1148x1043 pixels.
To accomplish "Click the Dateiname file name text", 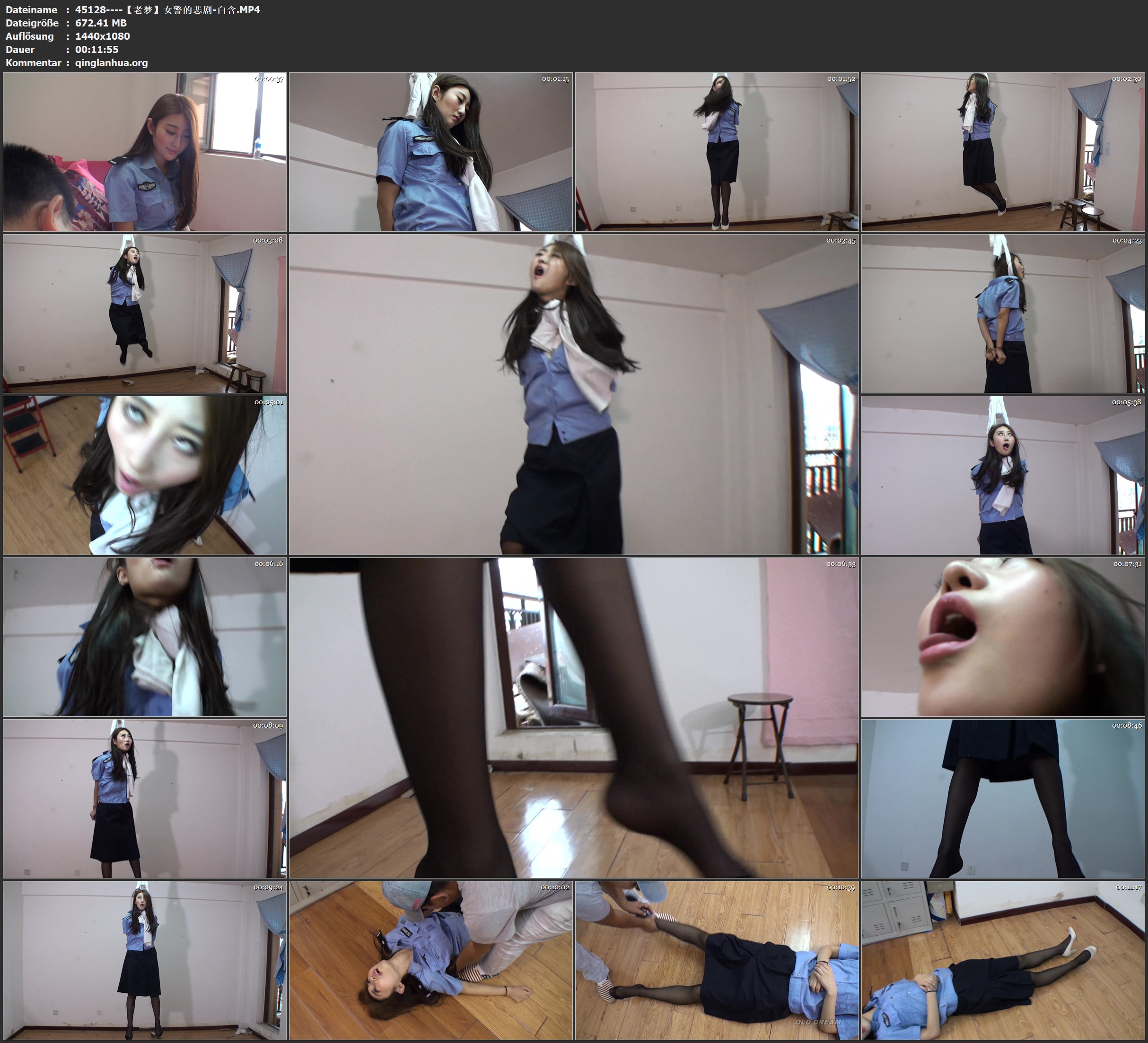I will [167, 9].
